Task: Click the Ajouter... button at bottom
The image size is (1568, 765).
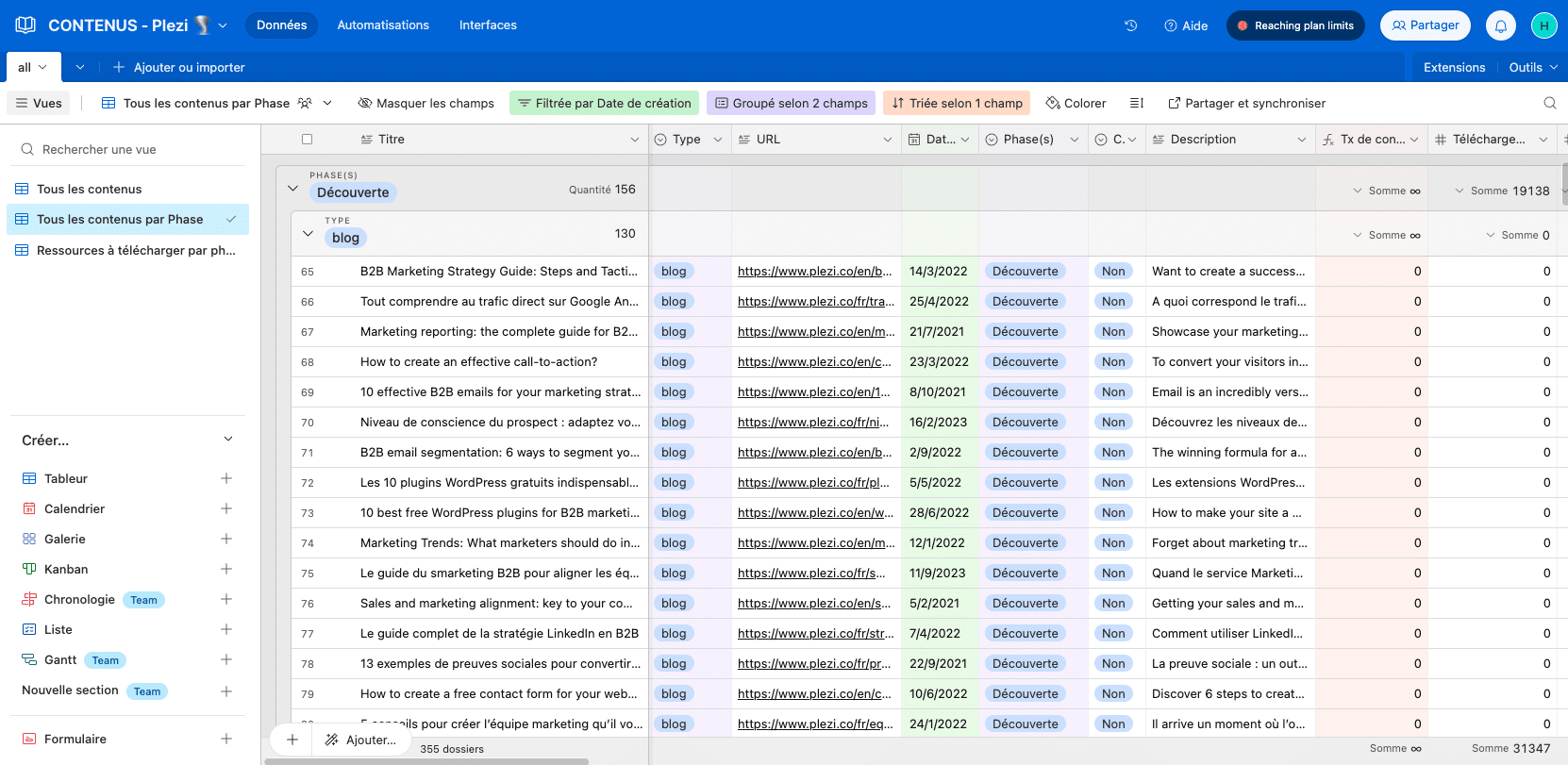Action: (x=361, y=740)
